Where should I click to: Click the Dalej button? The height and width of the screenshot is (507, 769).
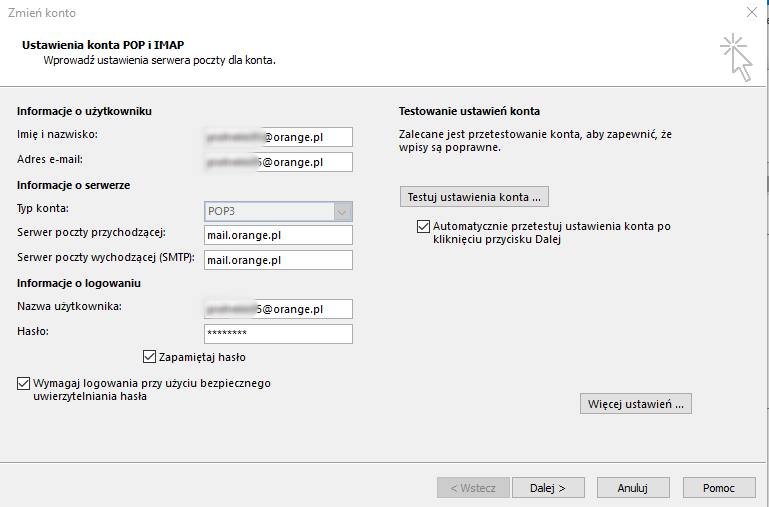[x=548, y=488]
